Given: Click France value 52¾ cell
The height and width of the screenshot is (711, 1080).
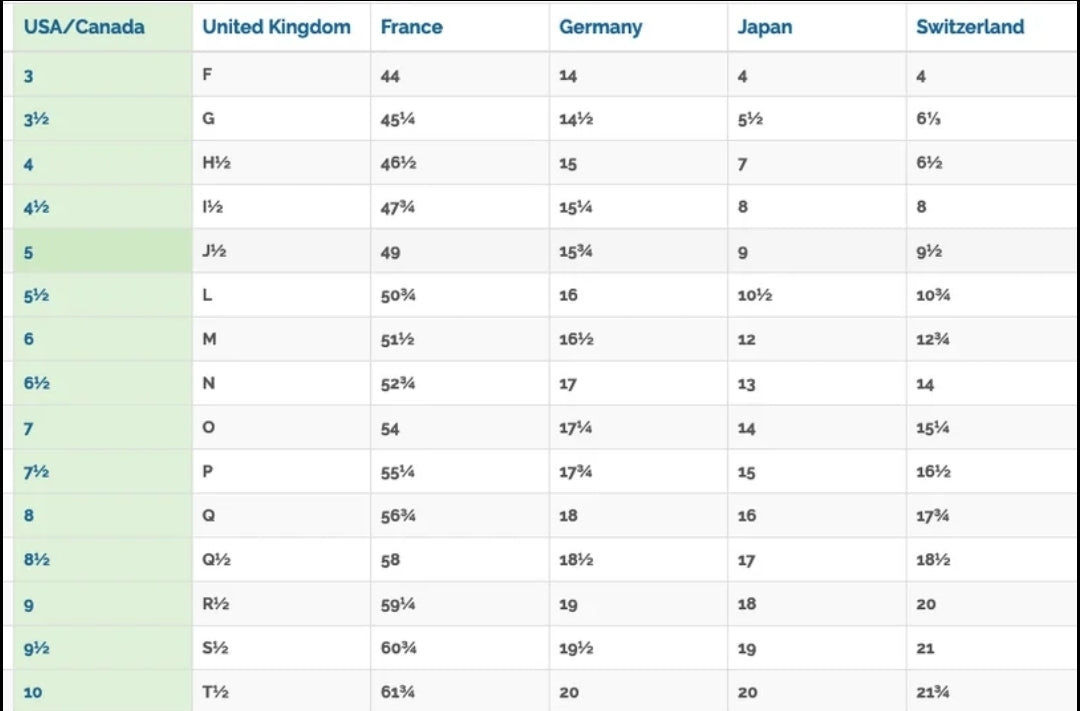Looking at the screenshot, I should coord(460,384).
